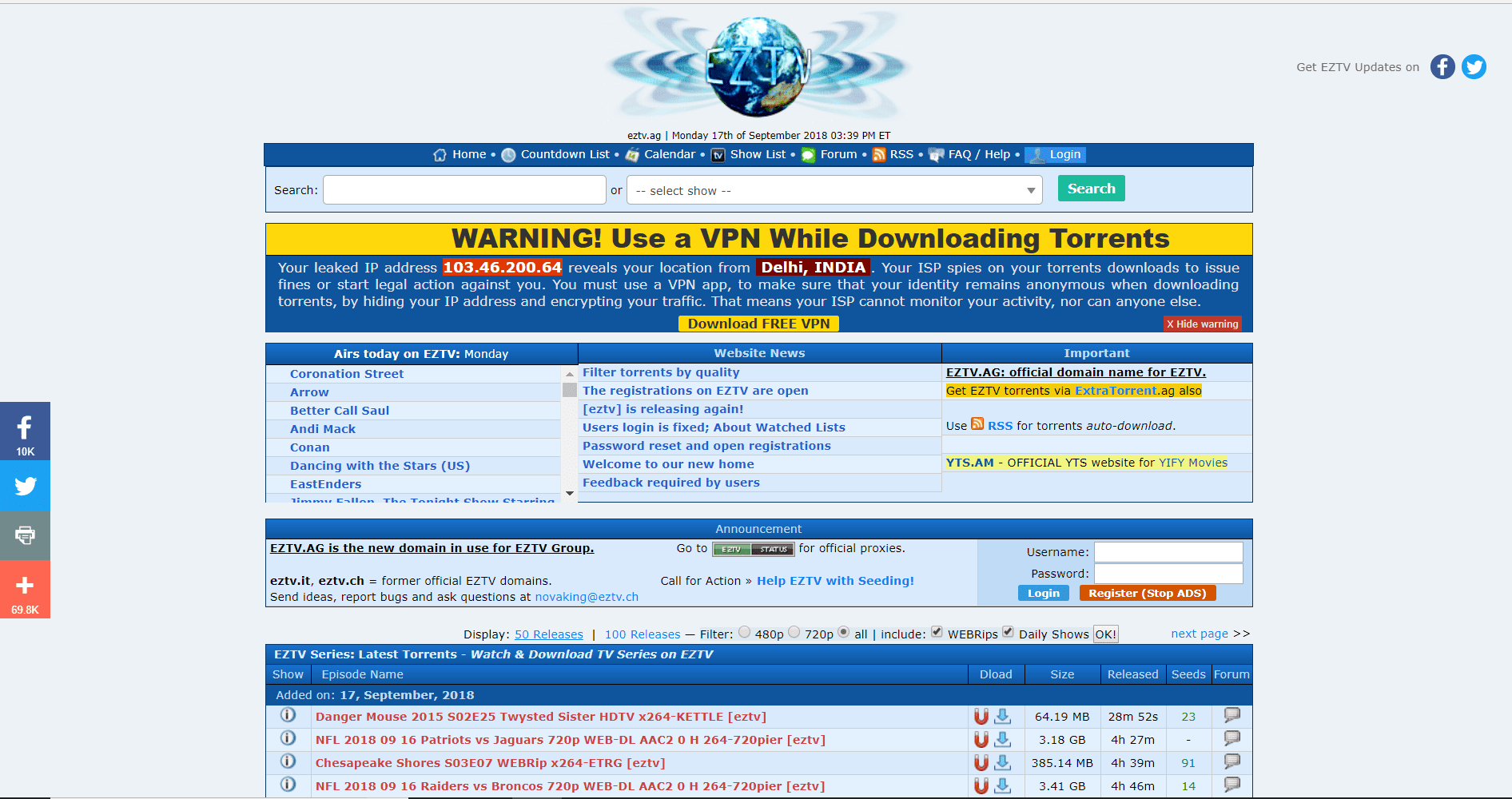This screenshot has width=1512, height=799.
Task: Uncheck the WEBRips checkbox
Action: (x=936, y=631)
